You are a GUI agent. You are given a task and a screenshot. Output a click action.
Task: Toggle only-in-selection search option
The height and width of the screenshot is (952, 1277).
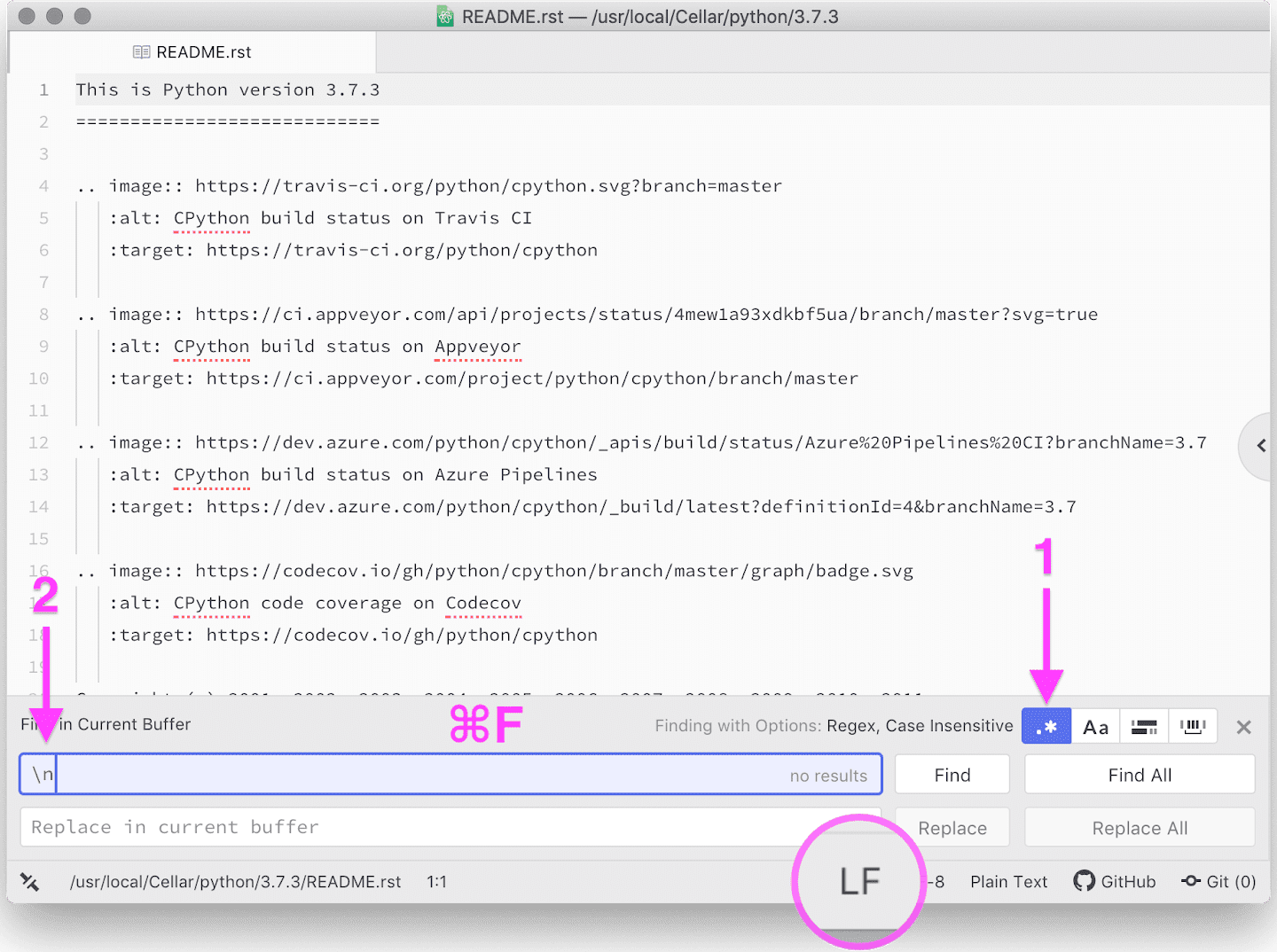1144,727
